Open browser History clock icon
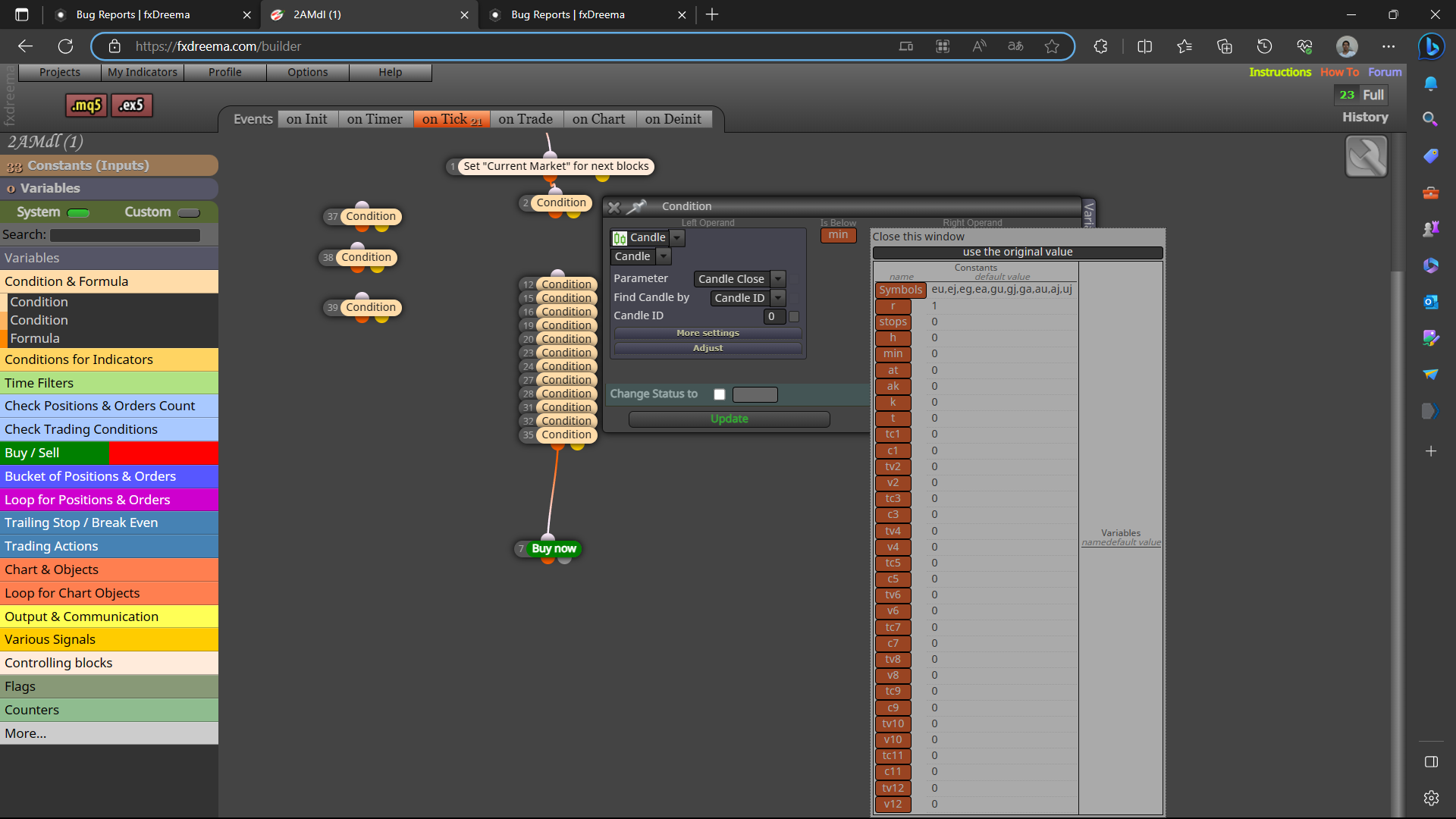 [1264, 46]
